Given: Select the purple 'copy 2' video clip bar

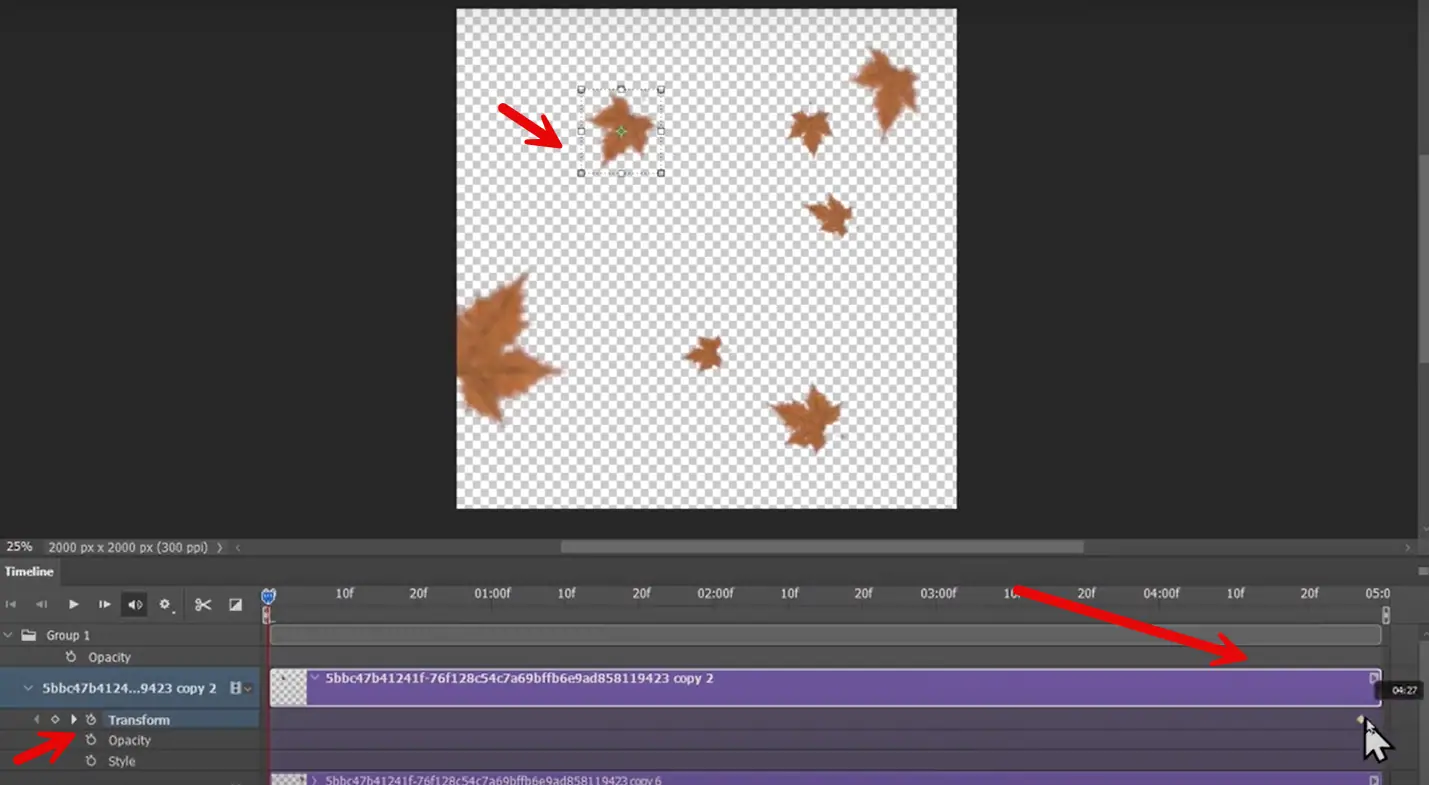Looking at the screenshot, I should [826, 688].
